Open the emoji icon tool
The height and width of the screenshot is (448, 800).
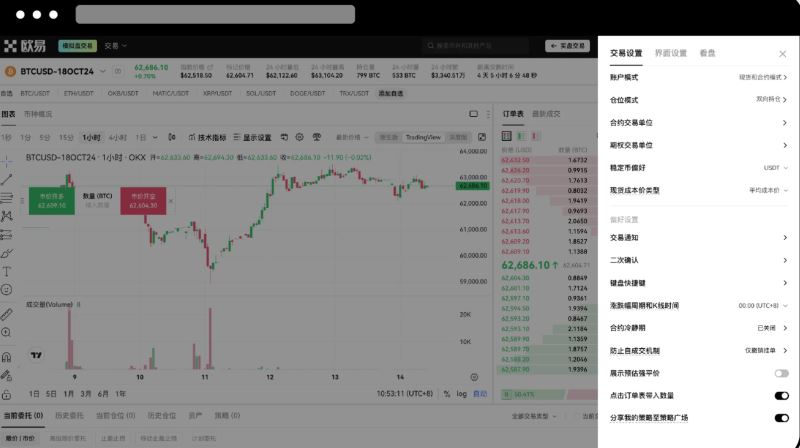pos(7,290)
